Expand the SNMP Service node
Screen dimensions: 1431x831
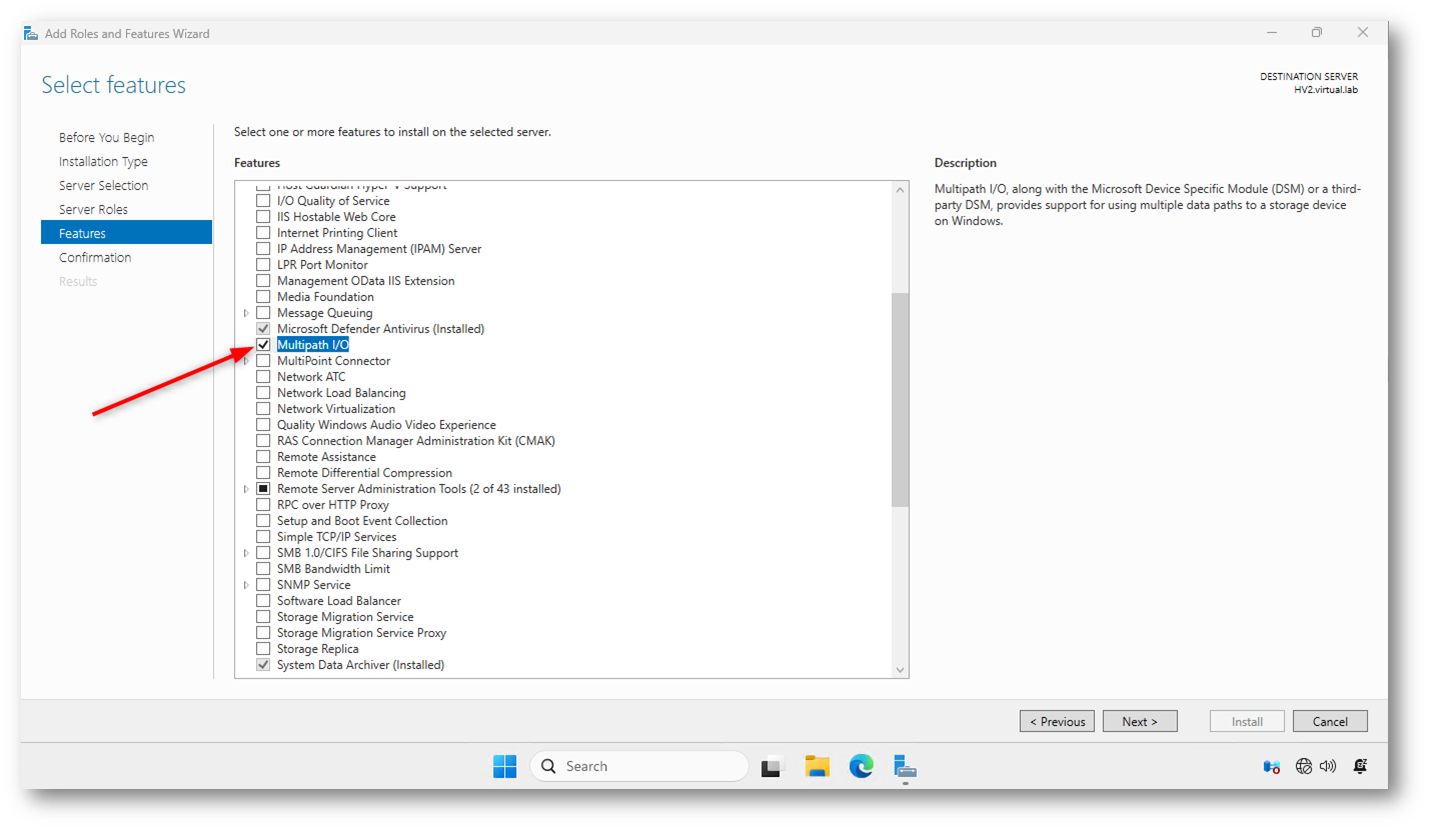[247, 585]
